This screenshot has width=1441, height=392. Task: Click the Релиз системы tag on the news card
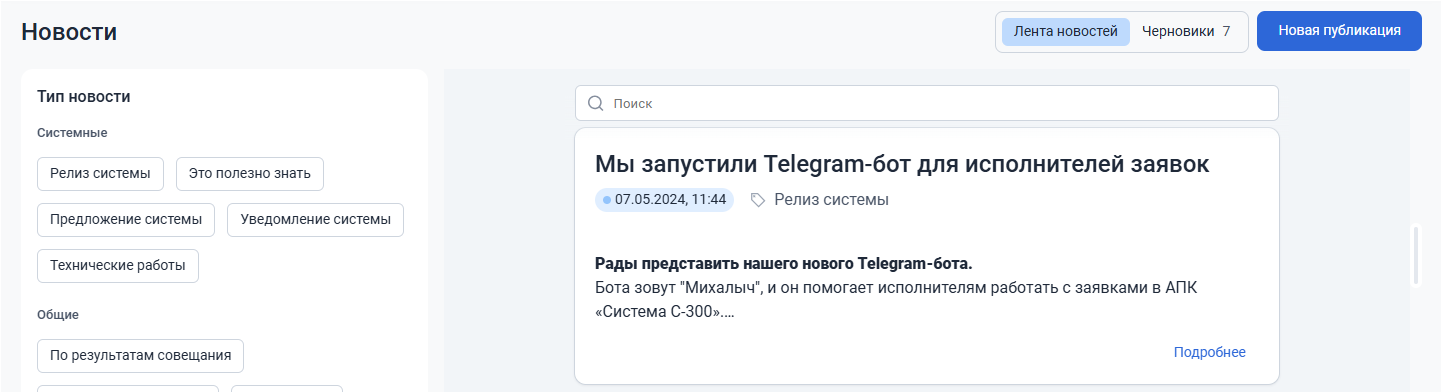[831, 200]
